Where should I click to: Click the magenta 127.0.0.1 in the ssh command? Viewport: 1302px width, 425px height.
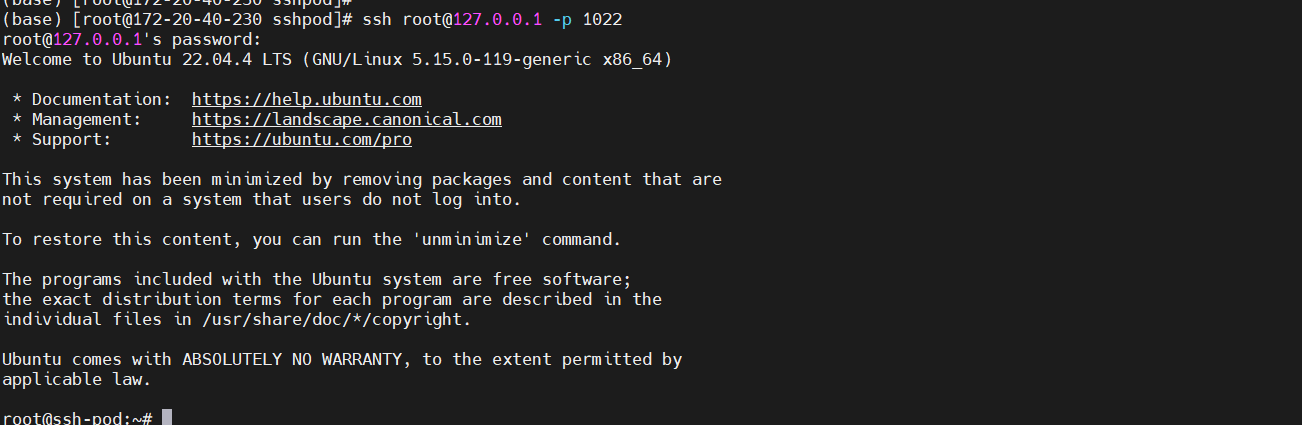tap(497, 20)
